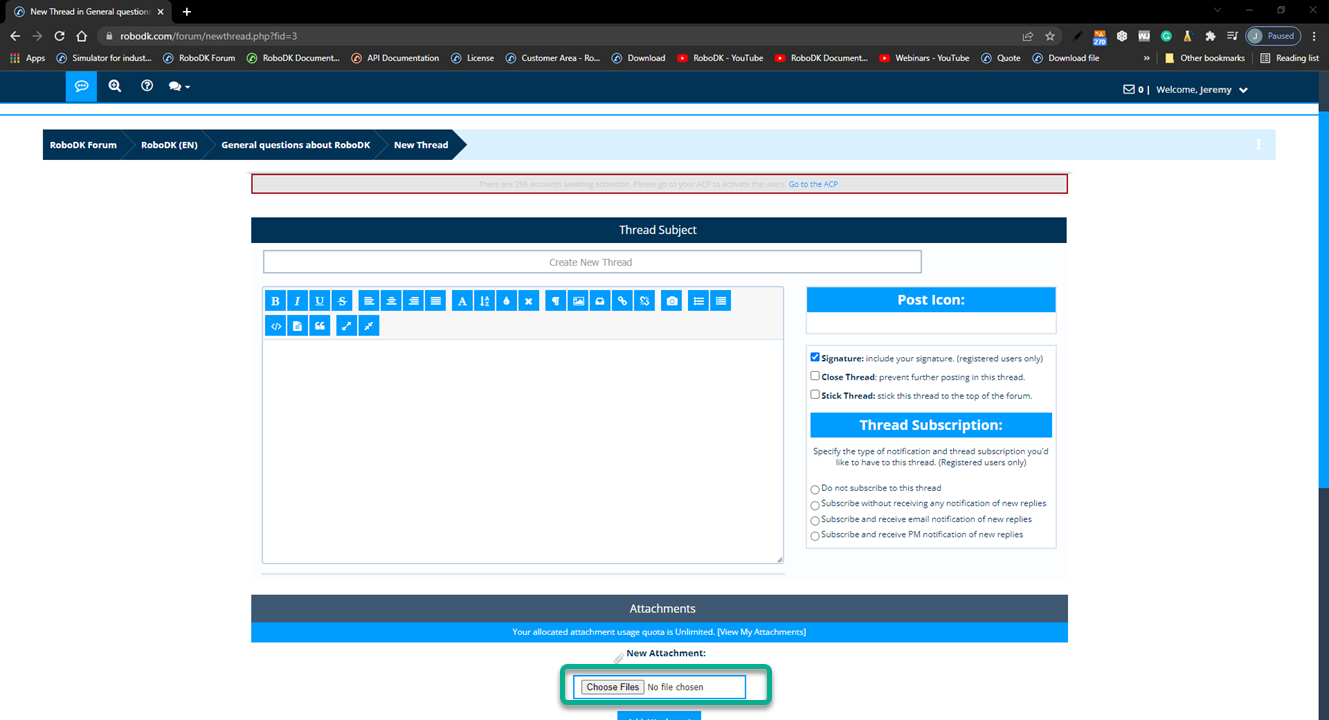Open the Chrome extensions puzzle icon
The height and width of the screenshot is (720, 1329).
1210,36
